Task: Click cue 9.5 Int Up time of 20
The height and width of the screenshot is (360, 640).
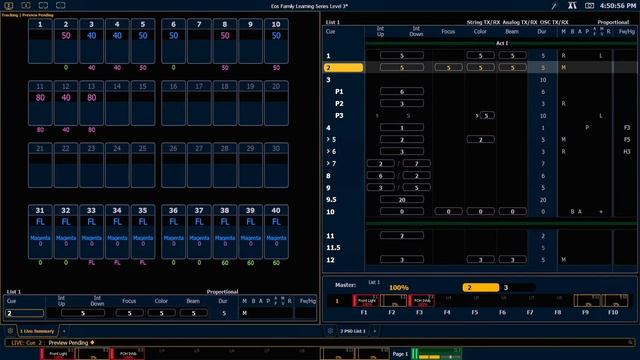Action: pos(402,200)
